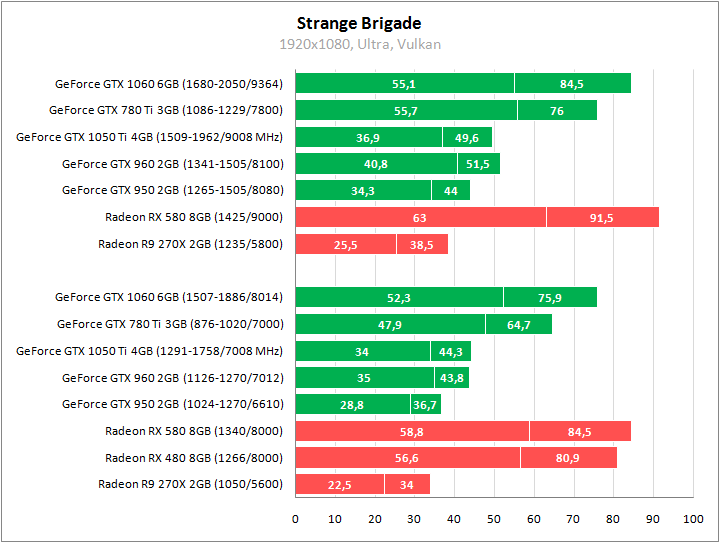The height and width of the screenshot is (543, 720).
Task: Click the Strange Brigade chart title
Action: coord(359,23)
